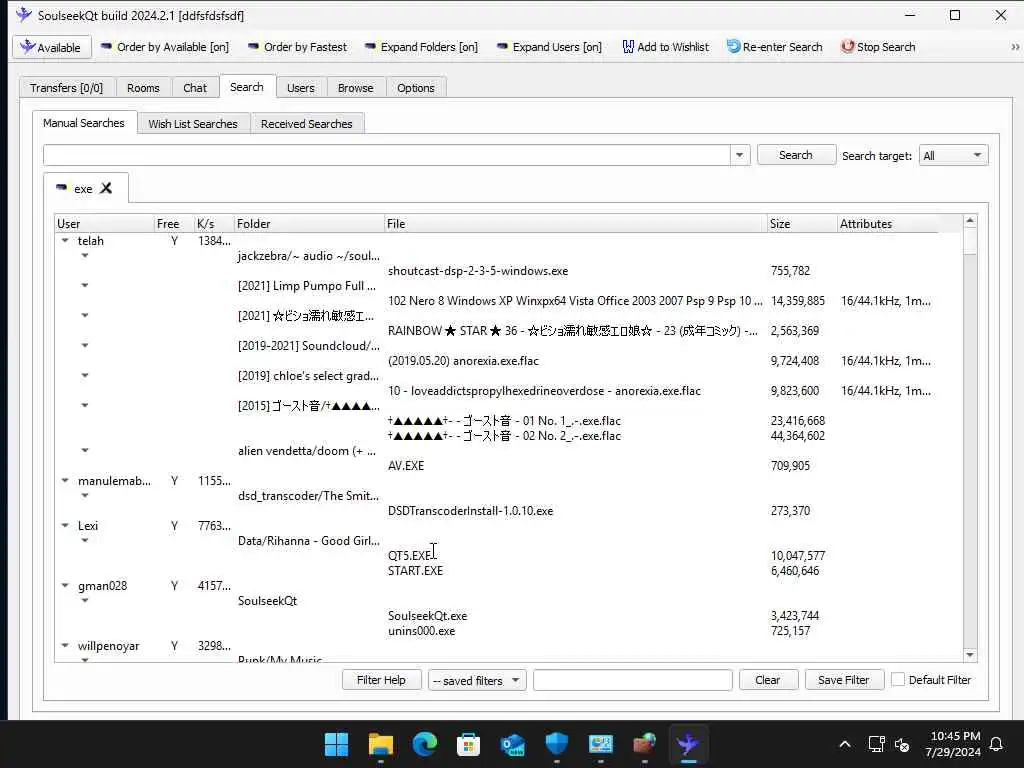Click the Save Filter button
The image size is (1024, 768).
point(844,680)
